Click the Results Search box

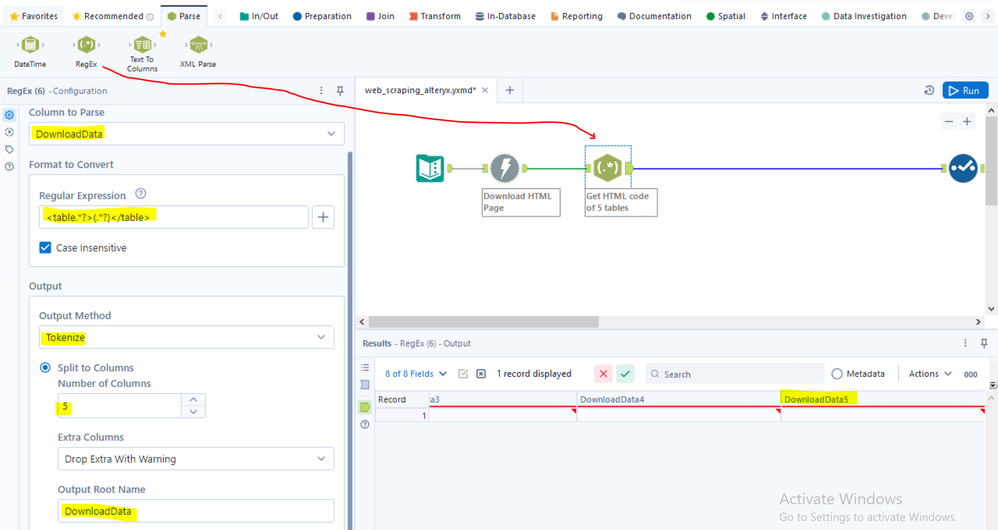[735, 374]
